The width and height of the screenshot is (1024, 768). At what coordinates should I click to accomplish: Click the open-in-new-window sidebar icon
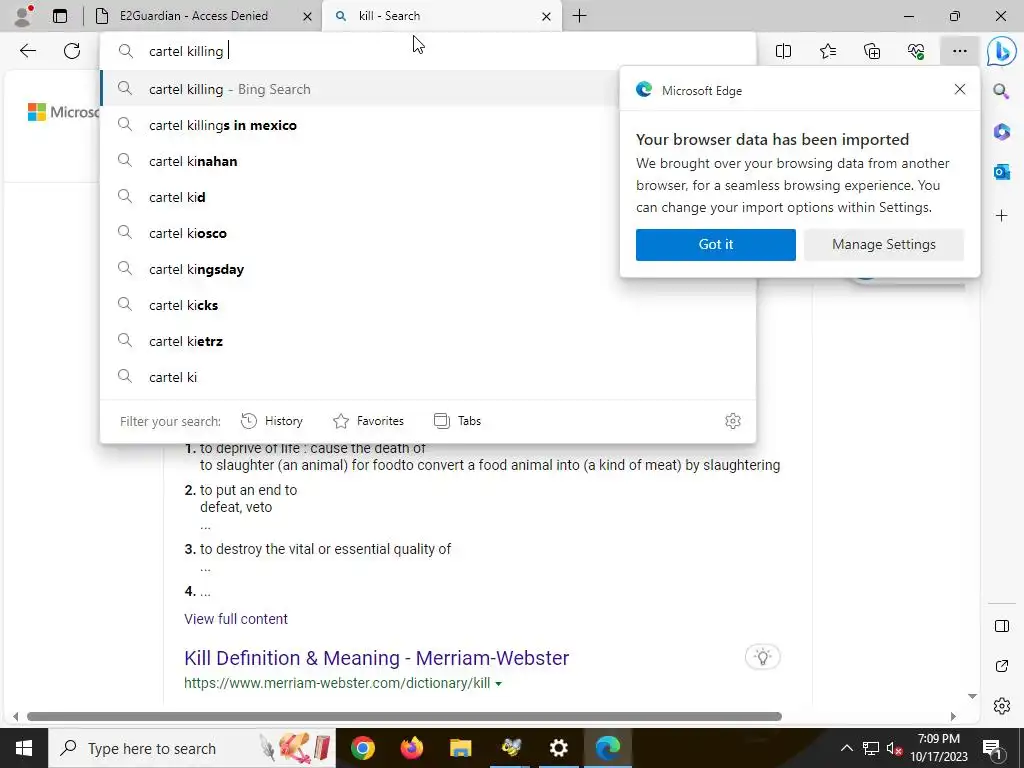click(x=1001, y=666)
